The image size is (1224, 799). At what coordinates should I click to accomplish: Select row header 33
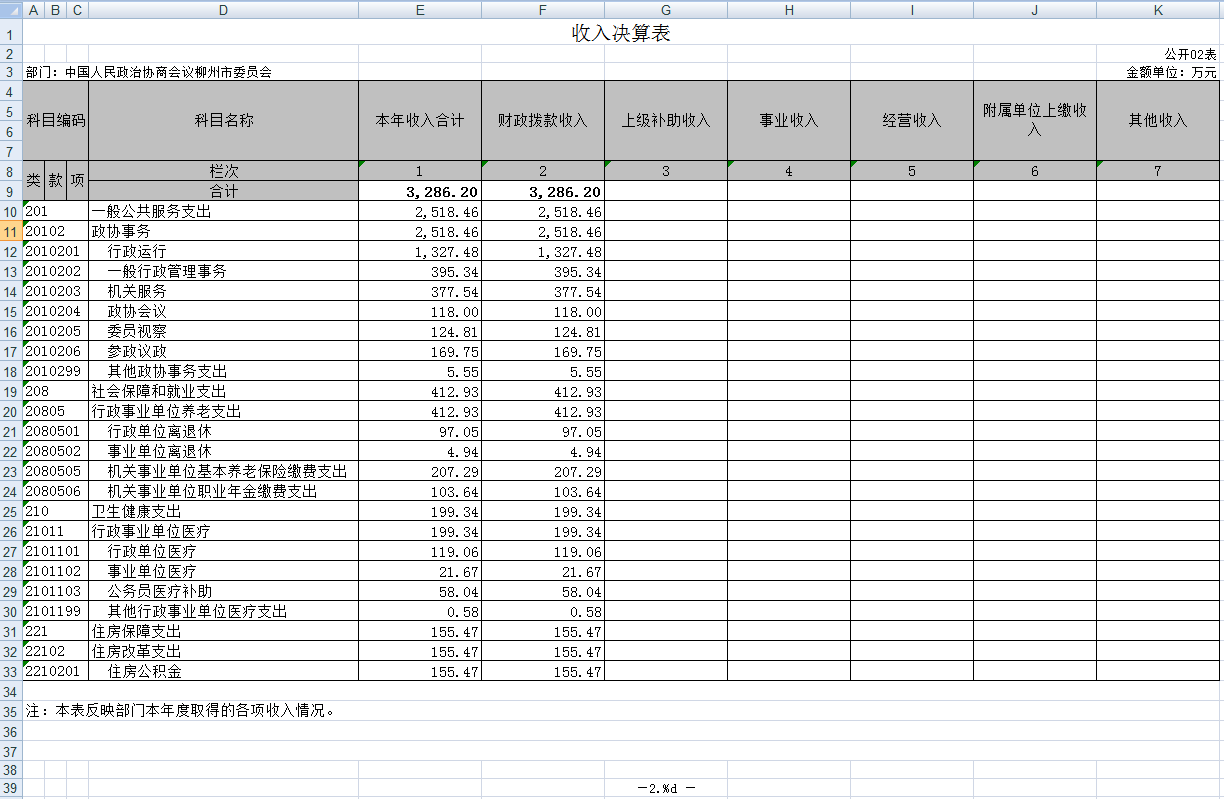11,671
